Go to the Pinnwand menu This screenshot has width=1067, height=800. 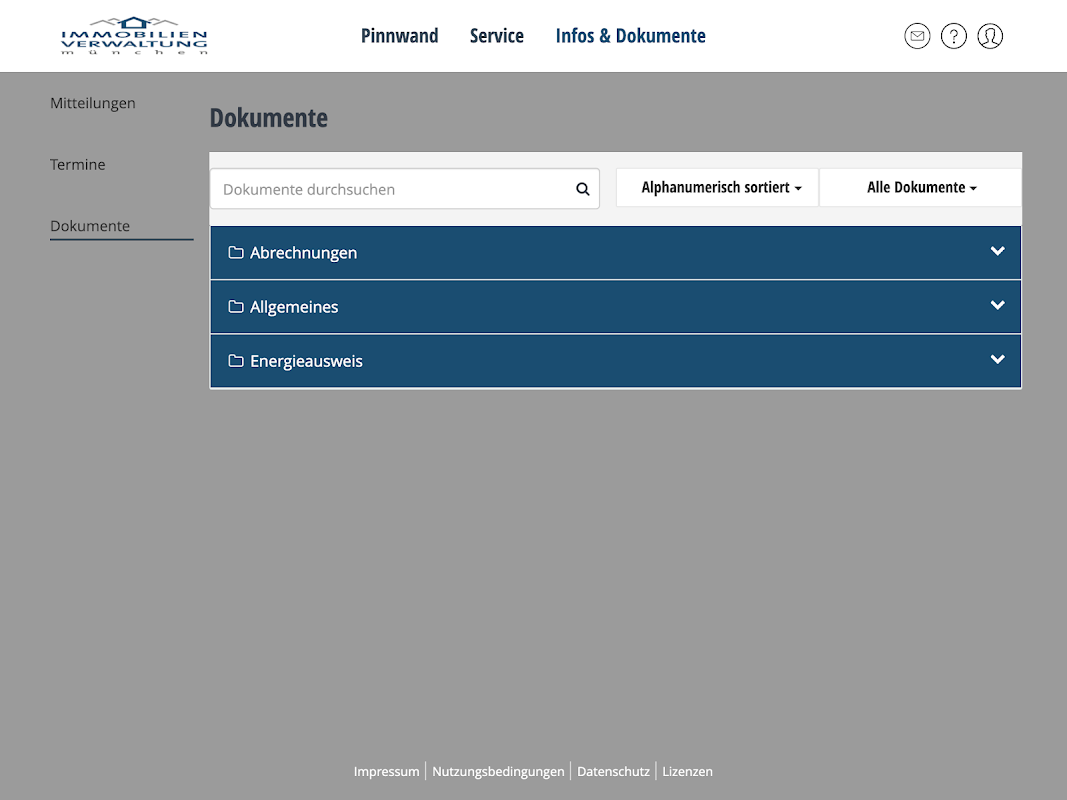coord(399,36)
